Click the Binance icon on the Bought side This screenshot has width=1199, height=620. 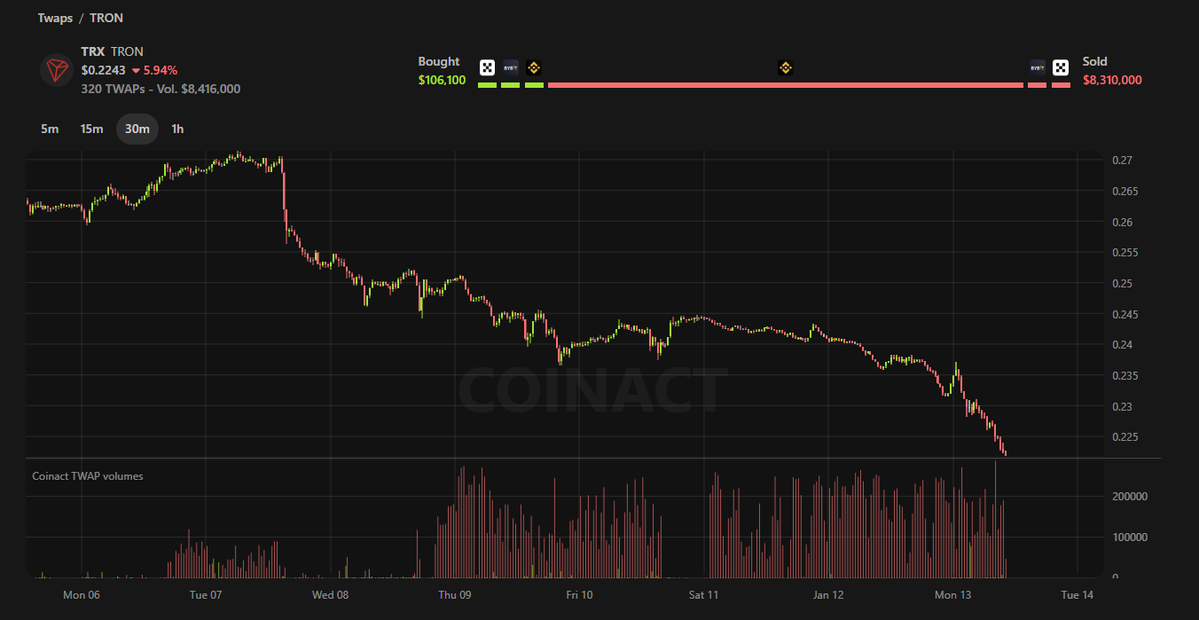coord(534,68)
